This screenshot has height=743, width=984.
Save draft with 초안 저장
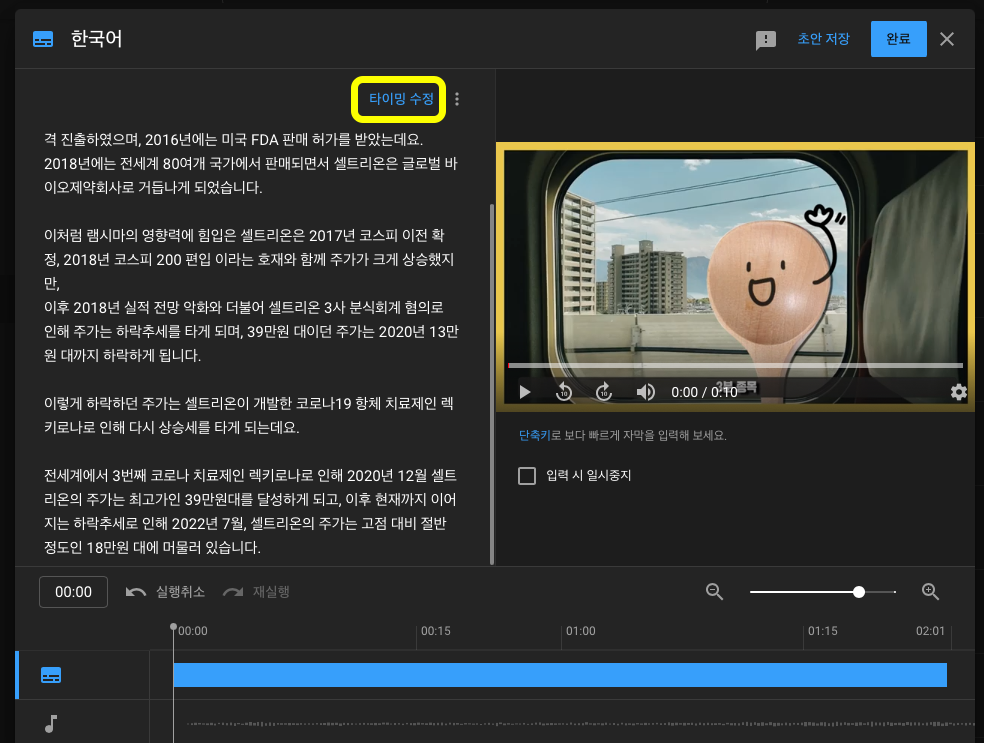point(823,39)
